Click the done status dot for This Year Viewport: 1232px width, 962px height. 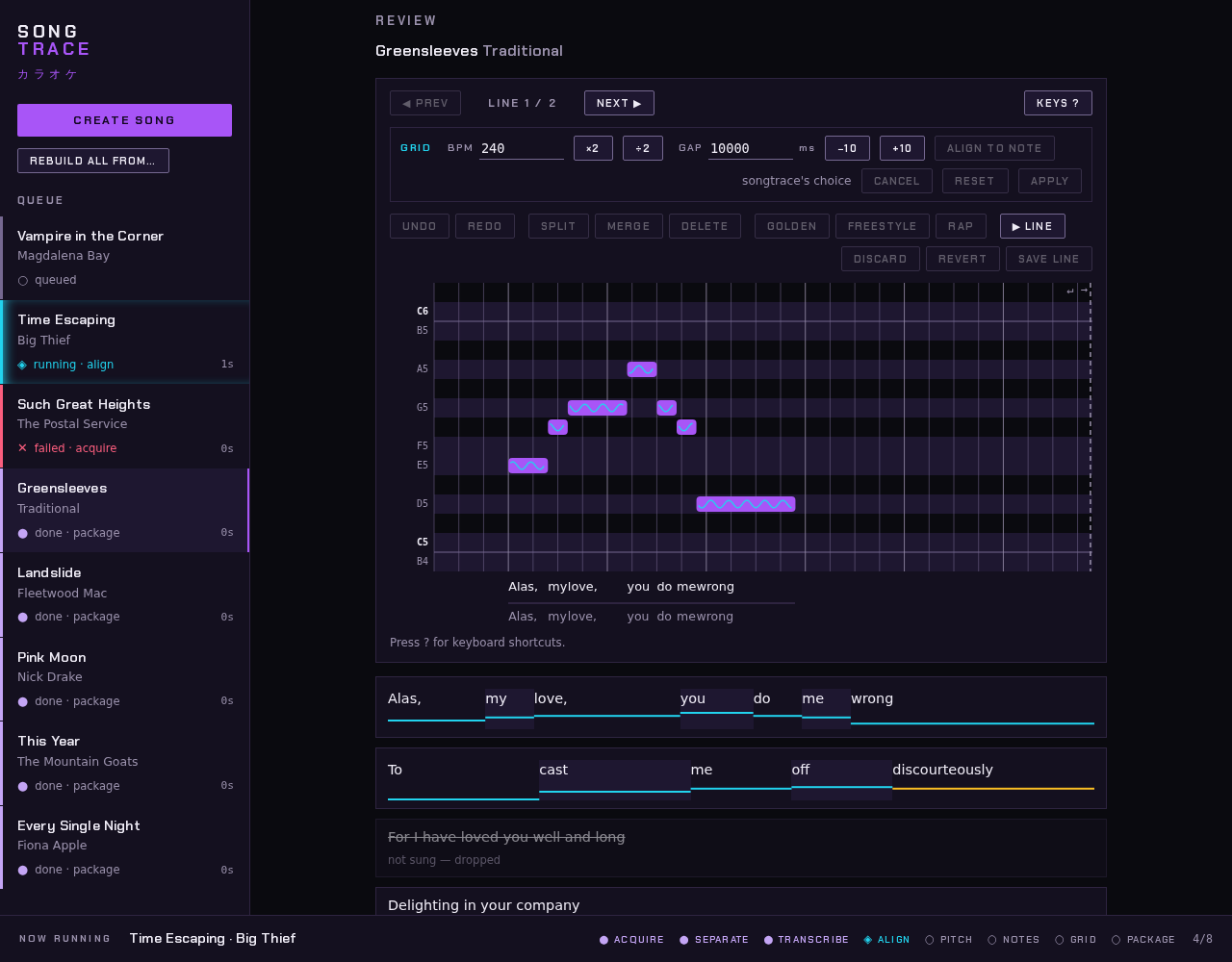tap(23, 786)
